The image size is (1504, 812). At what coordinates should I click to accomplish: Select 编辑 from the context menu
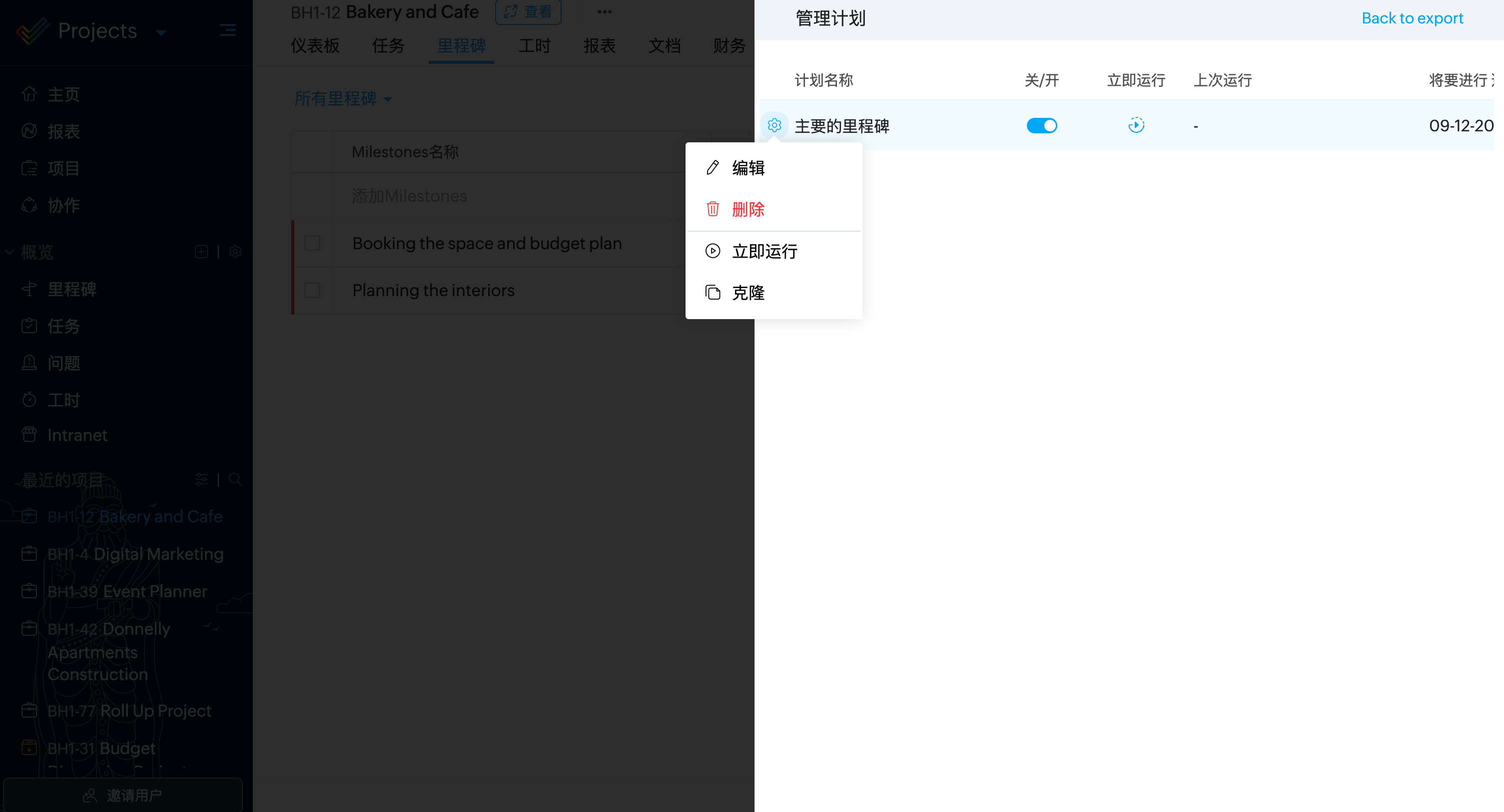point(748,168)
